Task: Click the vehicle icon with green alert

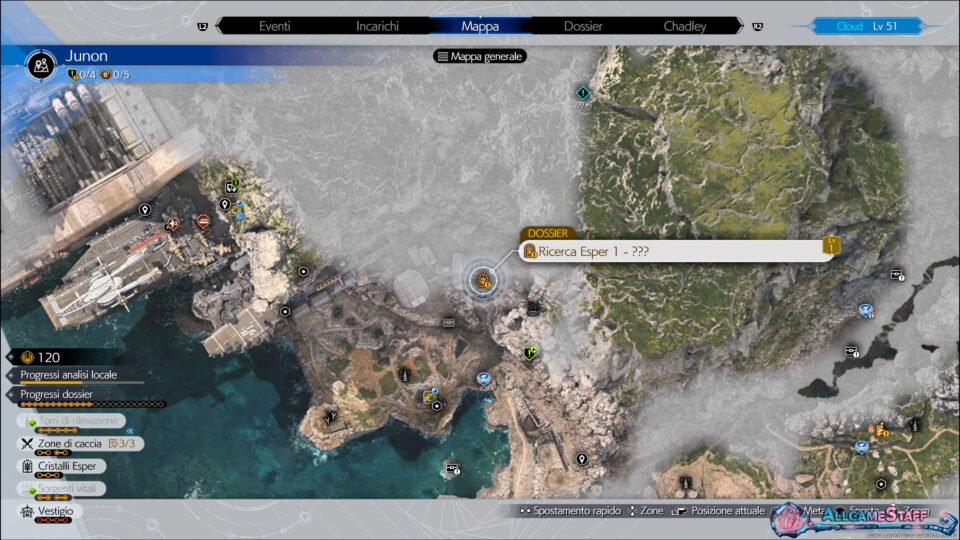Action: tap(231, 186)
